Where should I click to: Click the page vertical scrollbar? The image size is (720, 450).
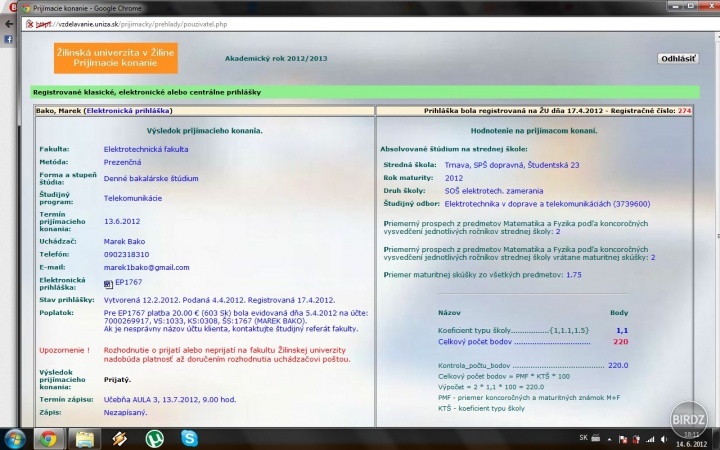[717, 230]
